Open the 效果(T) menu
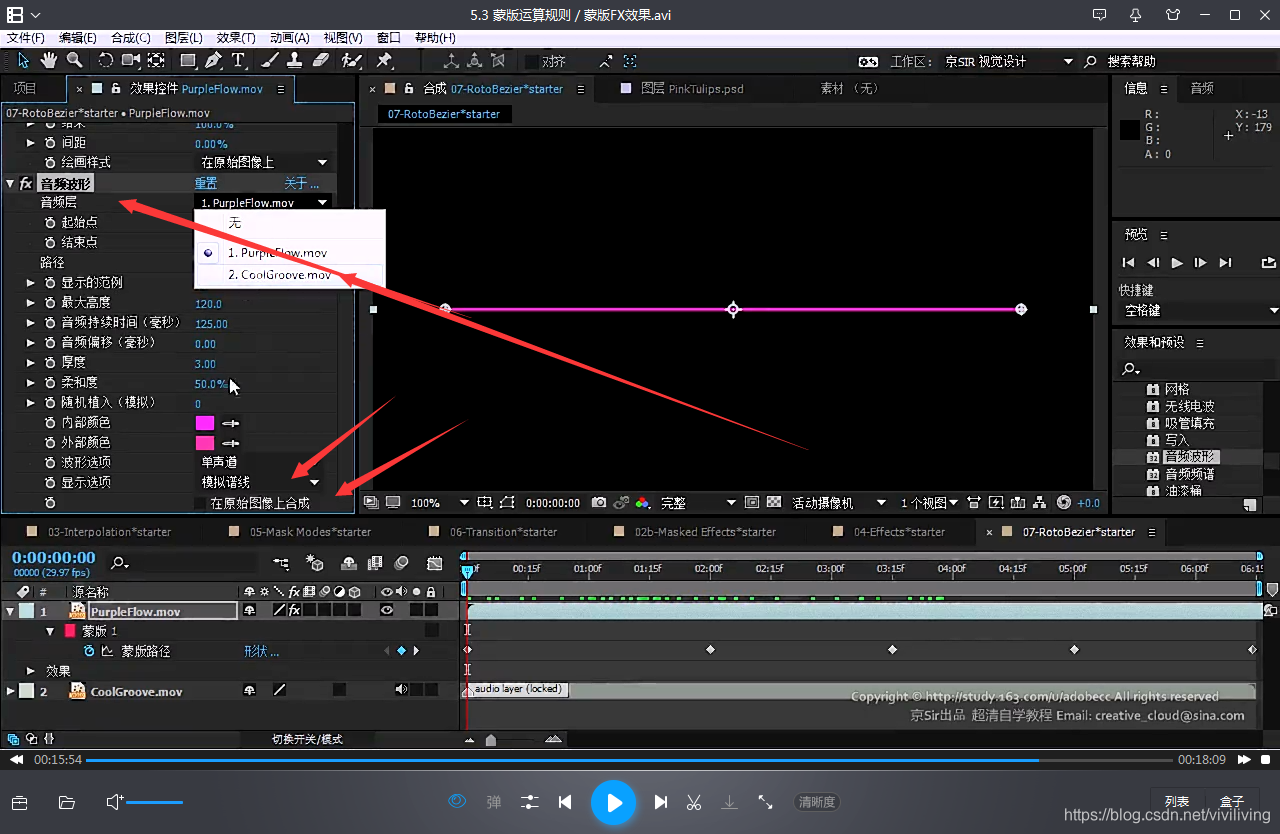This screenshot has height=834, width=1280. (x=236, y=37)
